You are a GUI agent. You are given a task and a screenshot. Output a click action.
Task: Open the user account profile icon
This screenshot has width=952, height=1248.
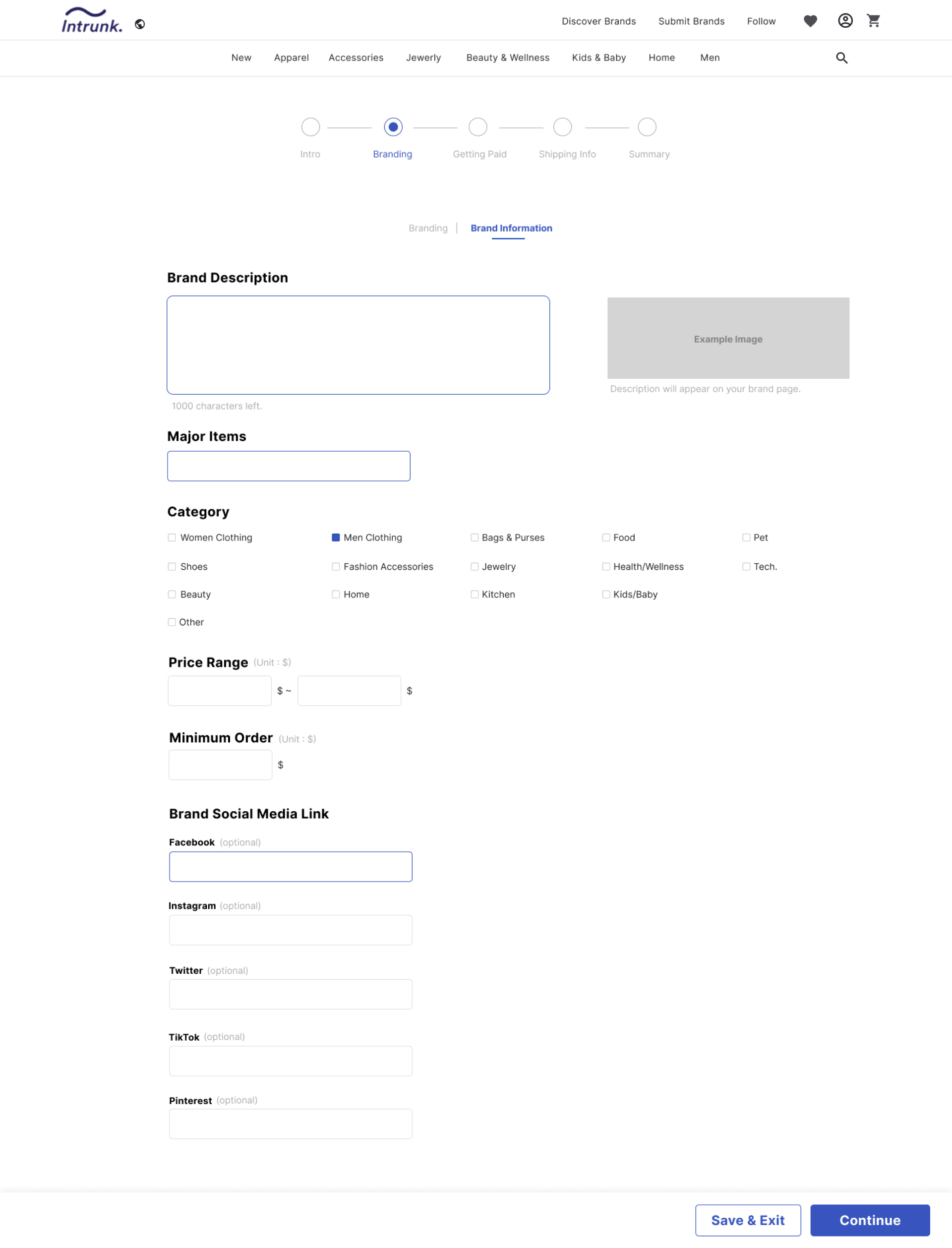(845, 21)
